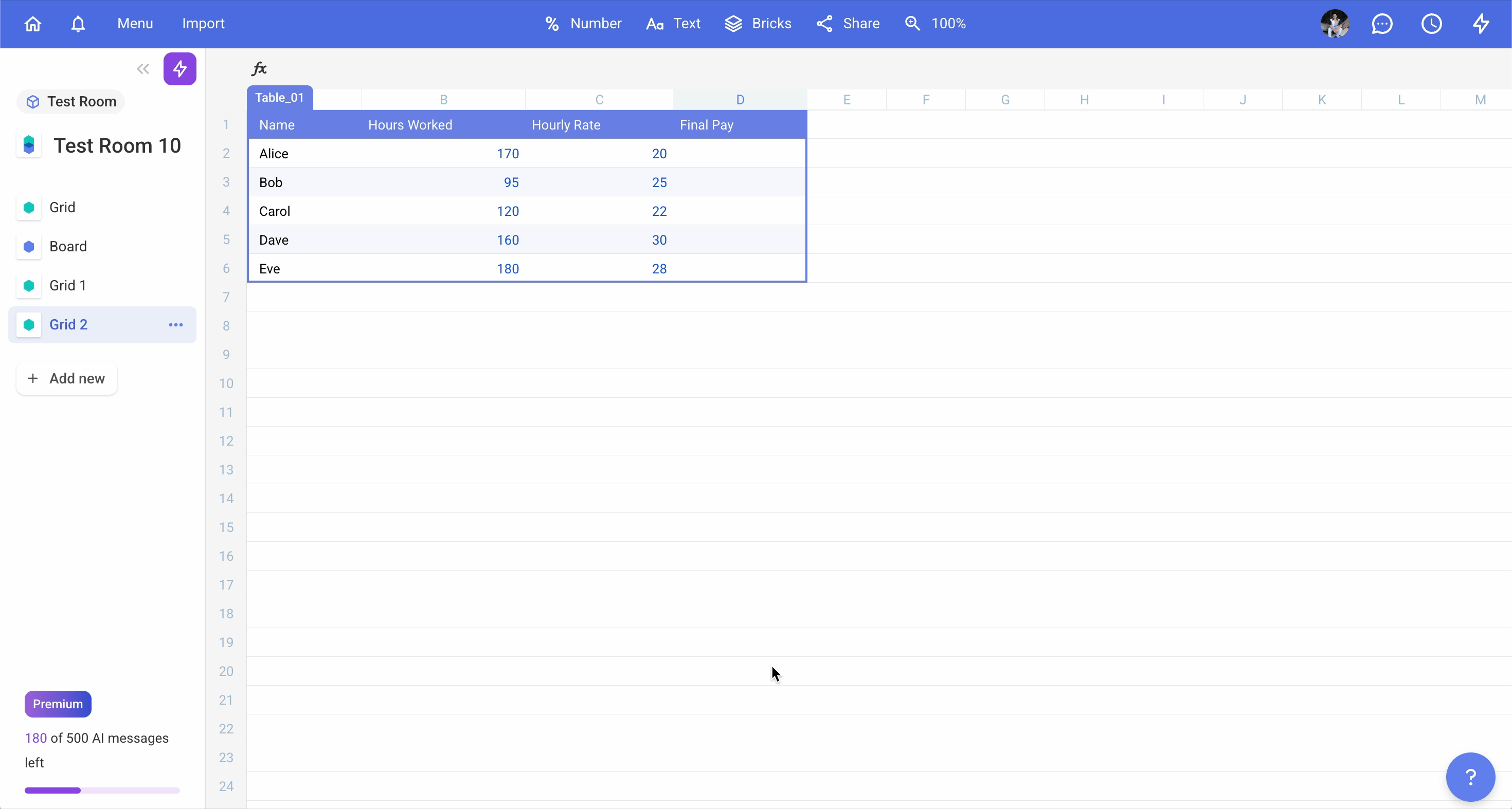Open Text formatting options

tap(673, 24)
